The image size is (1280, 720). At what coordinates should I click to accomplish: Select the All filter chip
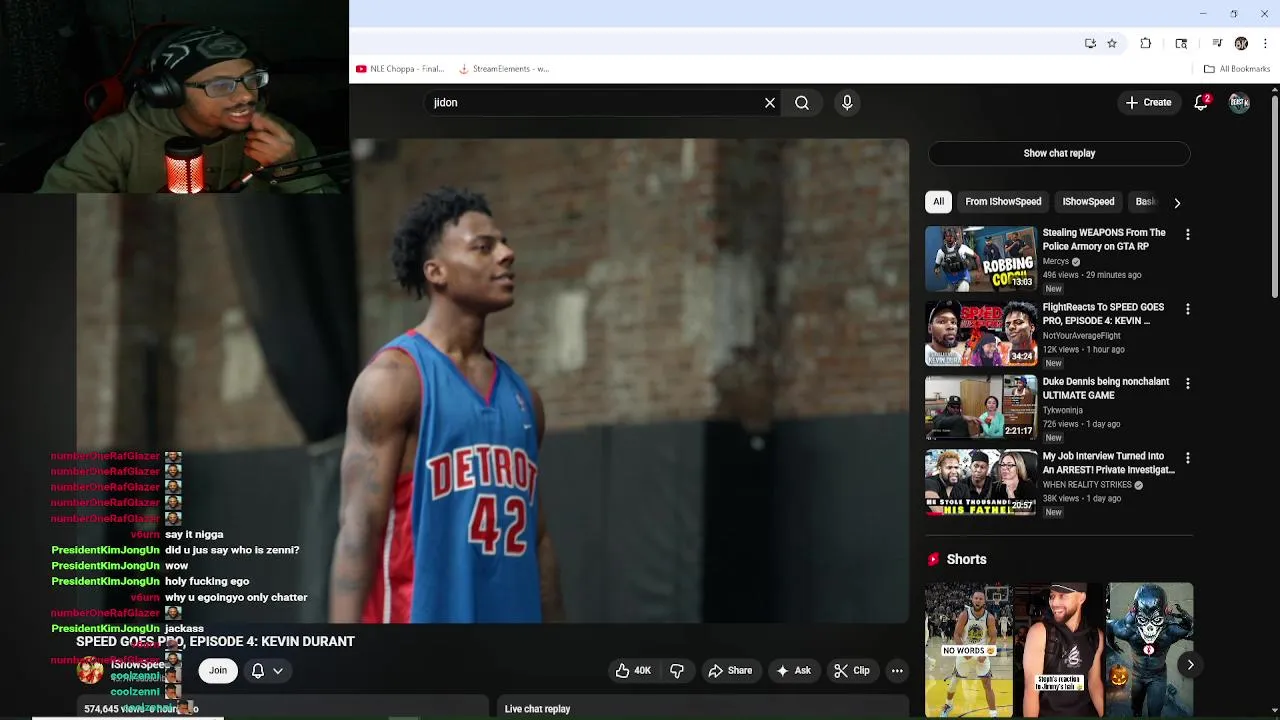coord(938,202)
